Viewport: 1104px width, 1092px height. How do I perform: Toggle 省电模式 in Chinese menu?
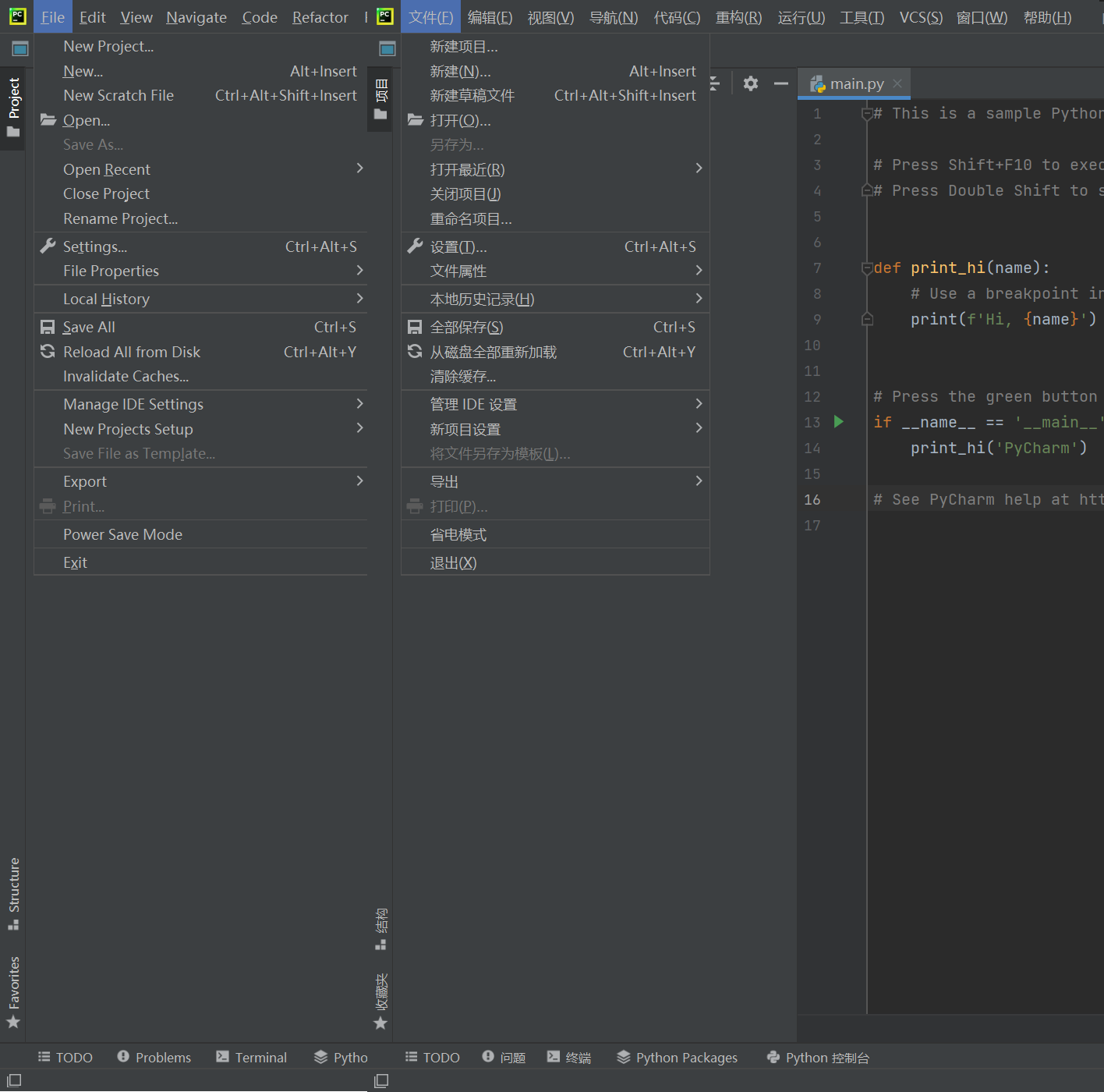555,534
